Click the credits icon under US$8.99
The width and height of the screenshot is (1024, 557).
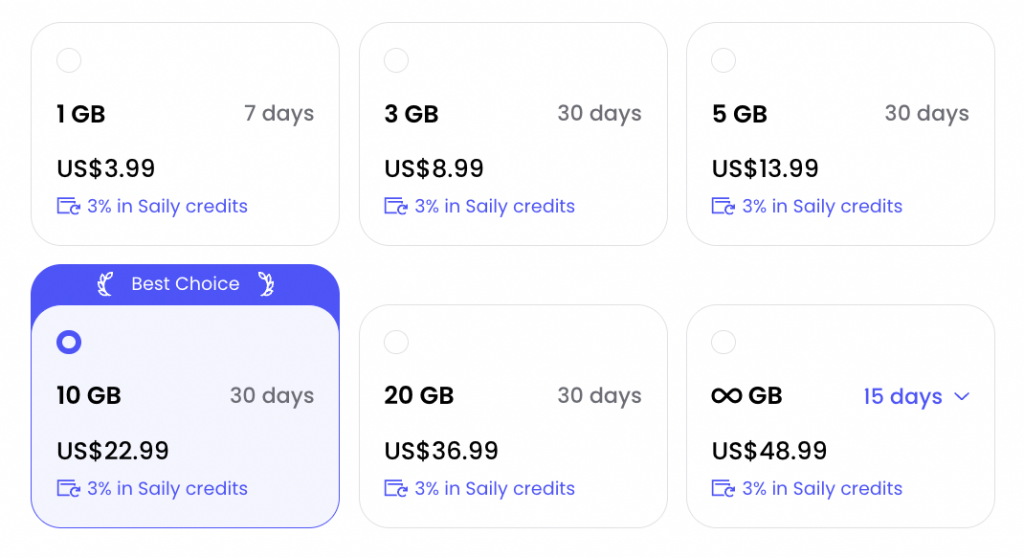[396, 206]
